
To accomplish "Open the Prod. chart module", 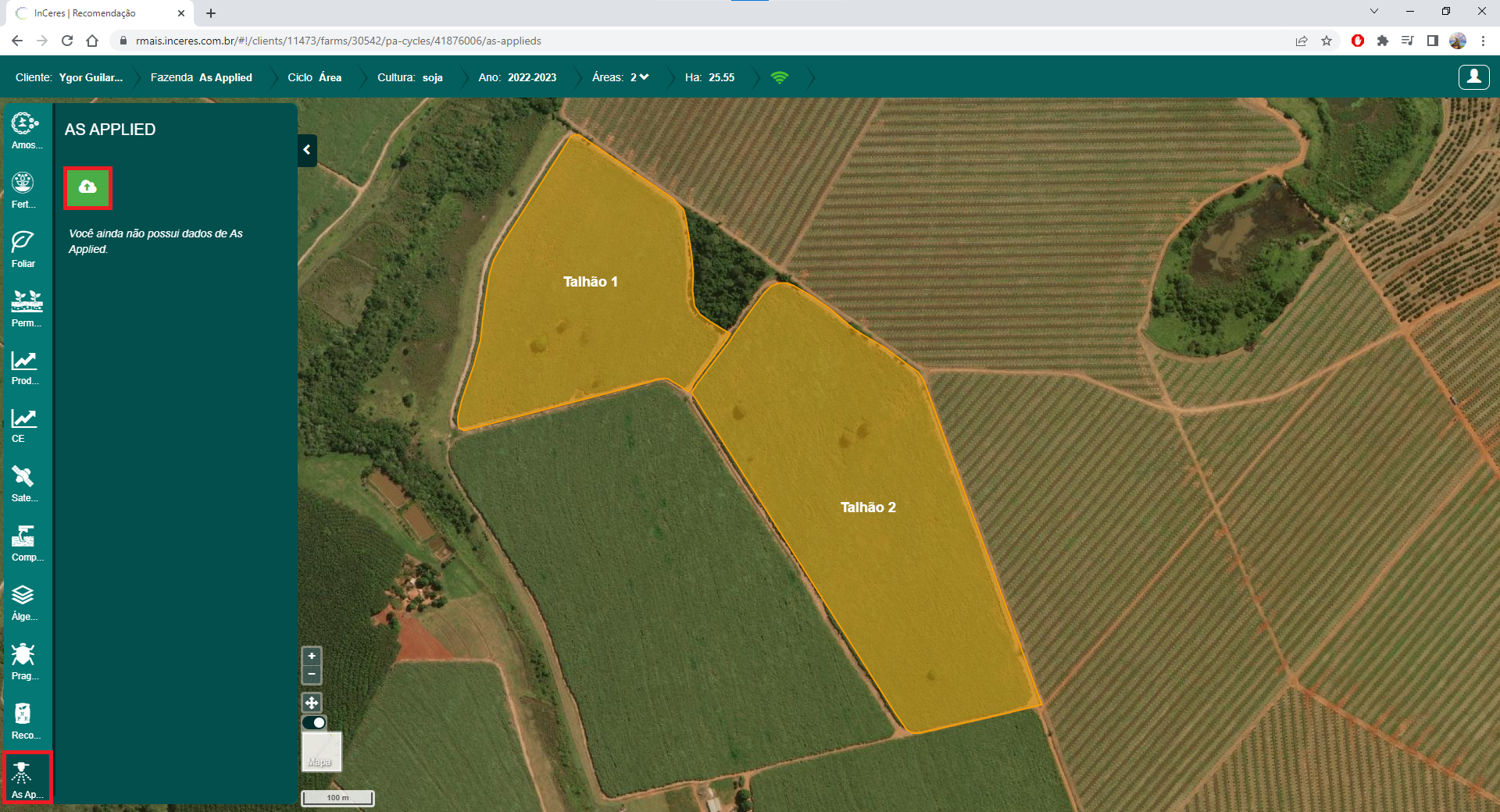I will [24, 368].
